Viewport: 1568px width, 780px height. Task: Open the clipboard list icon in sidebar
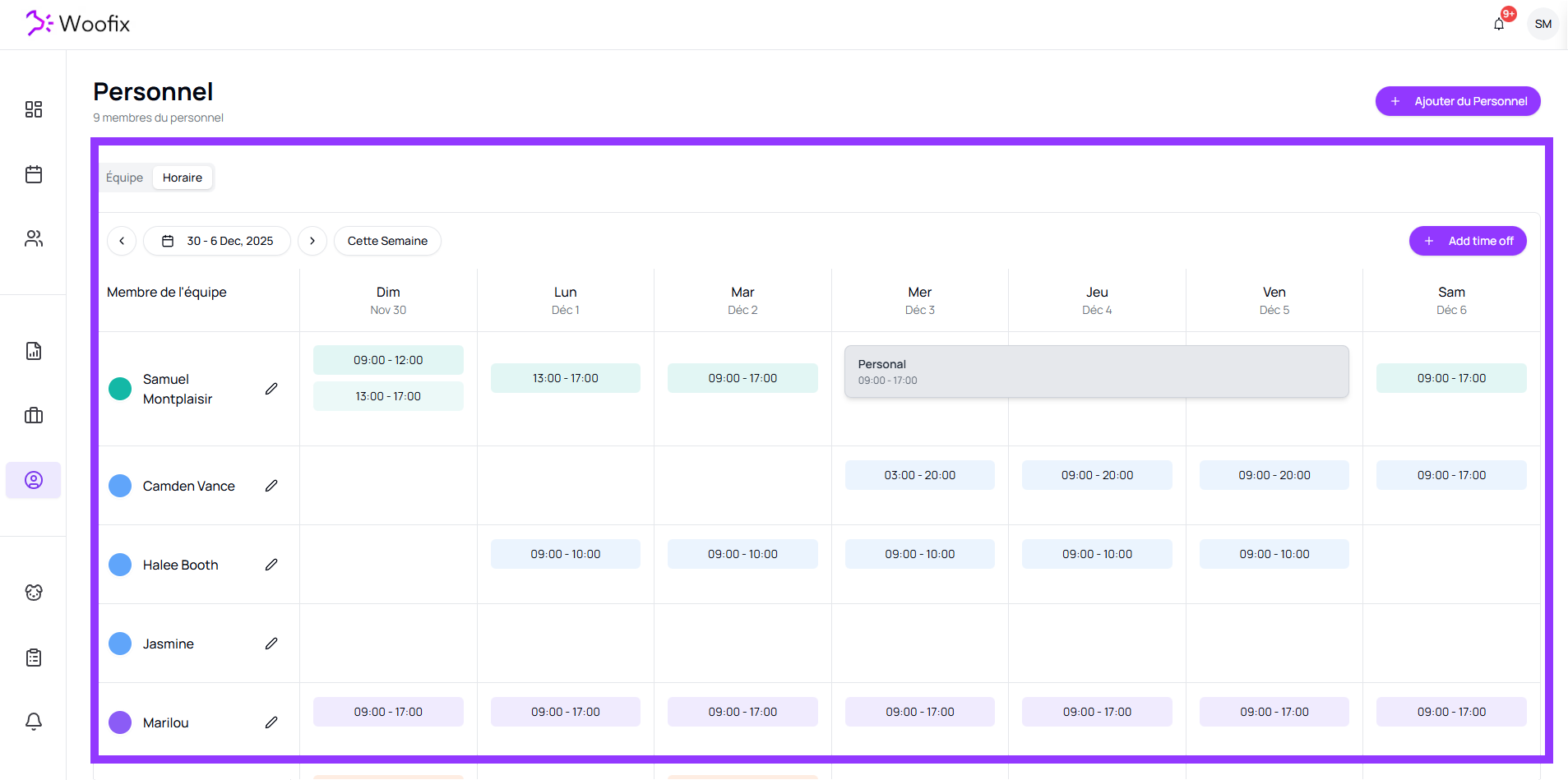coord(34,657)
